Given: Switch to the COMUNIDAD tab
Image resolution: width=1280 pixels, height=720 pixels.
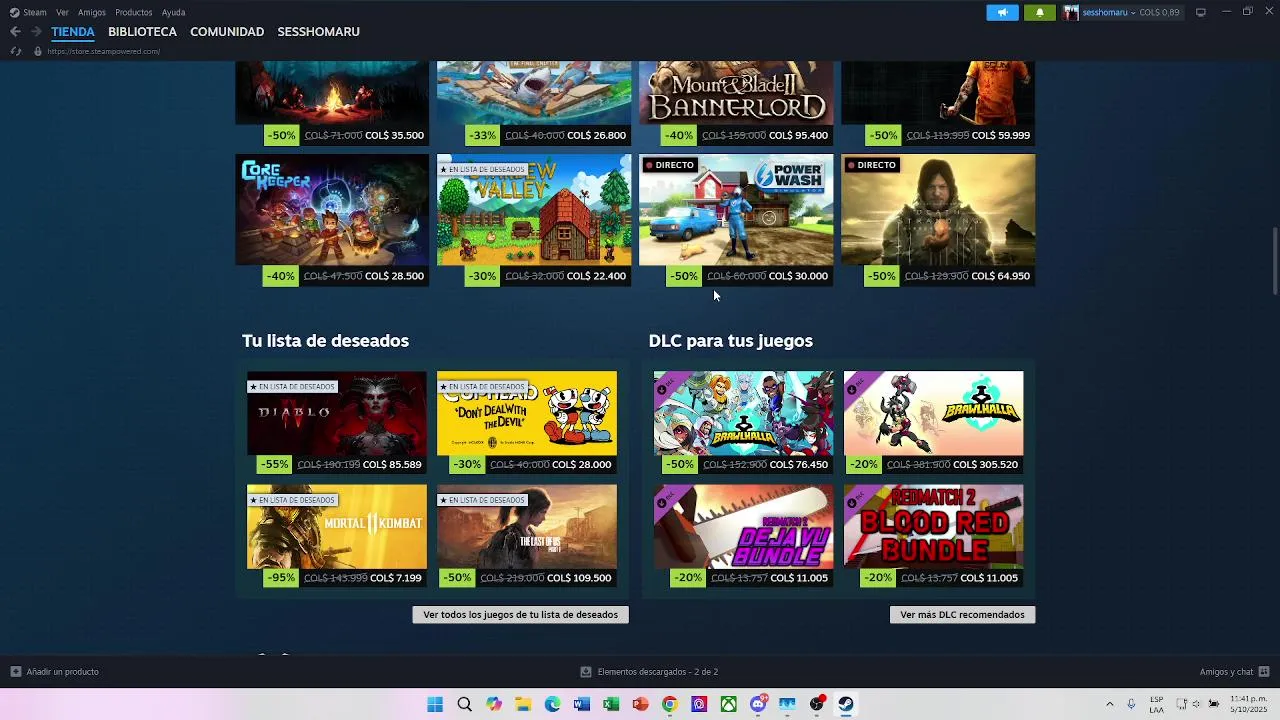Looking at the screenshot, I should coord(227,32).
